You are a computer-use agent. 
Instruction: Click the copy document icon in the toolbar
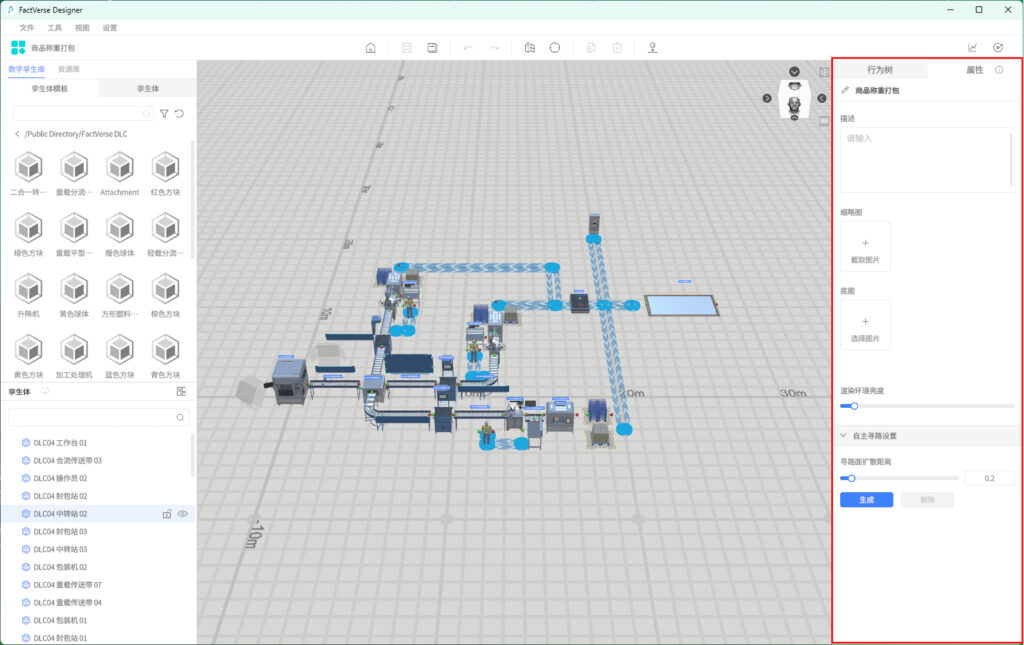(591, 48)
